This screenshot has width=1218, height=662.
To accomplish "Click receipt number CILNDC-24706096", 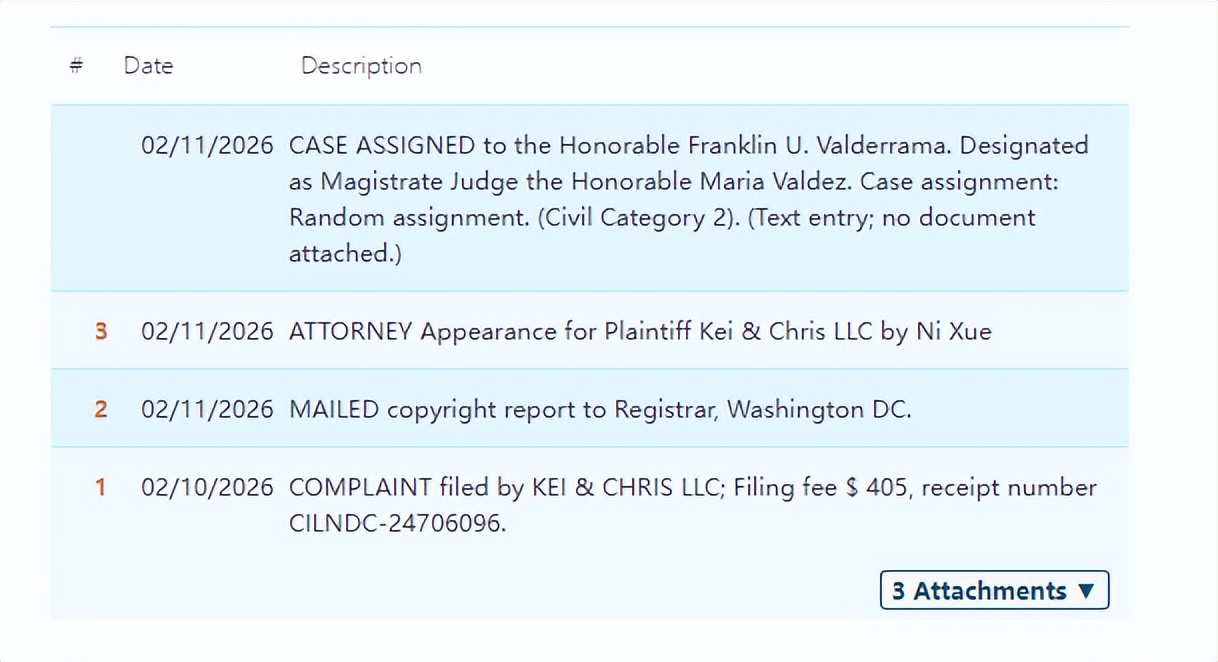I will point(397,523).
